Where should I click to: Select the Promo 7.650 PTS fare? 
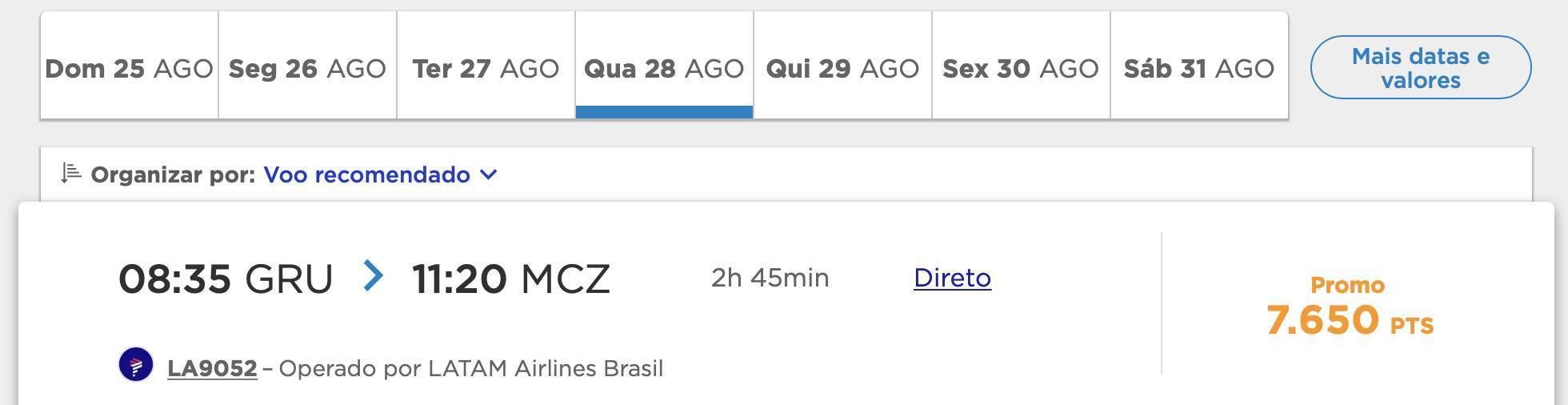(x=1350, y=308)
